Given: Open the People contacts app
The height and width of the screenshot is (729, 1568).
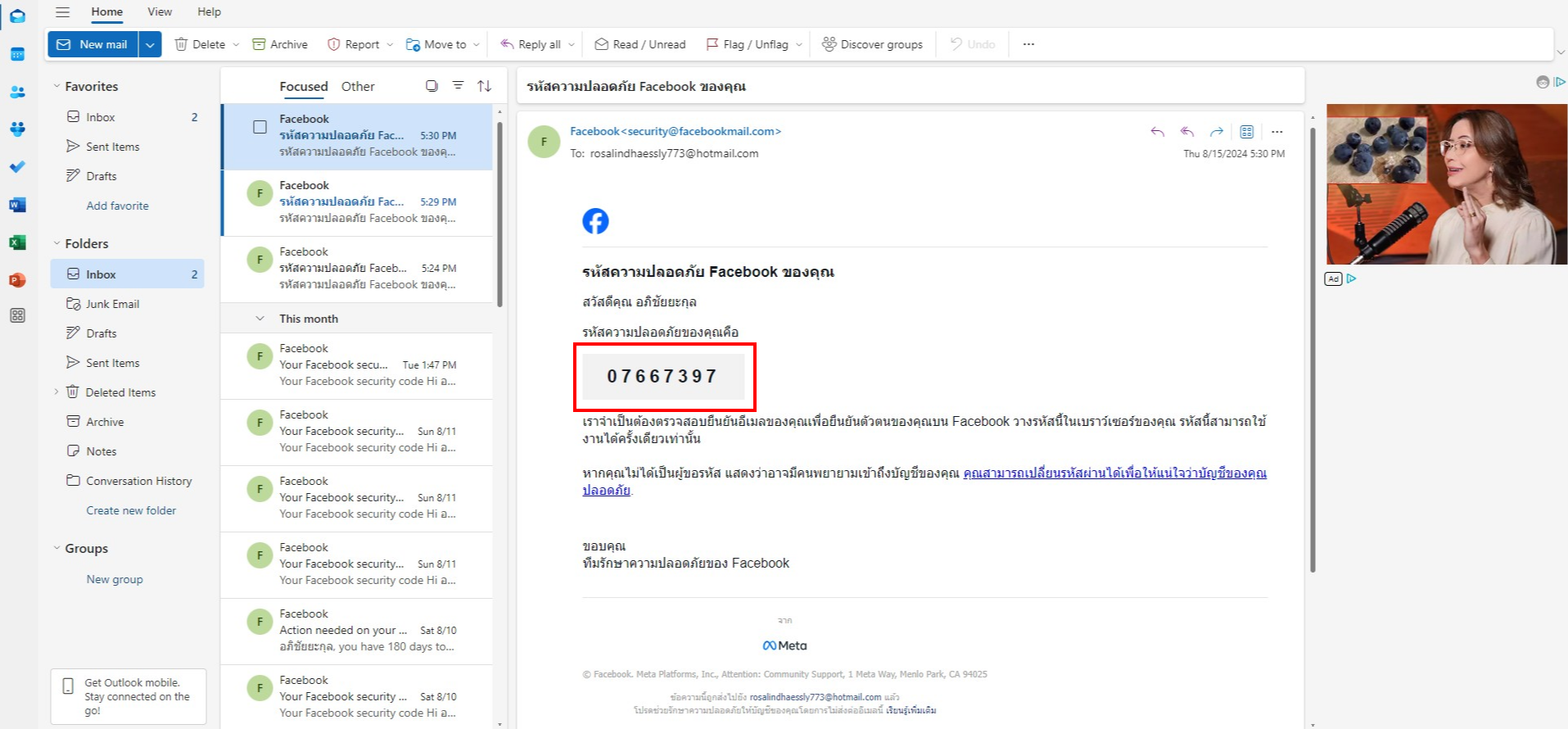Looking at the screenshot, I should click(x=17, y=92).
